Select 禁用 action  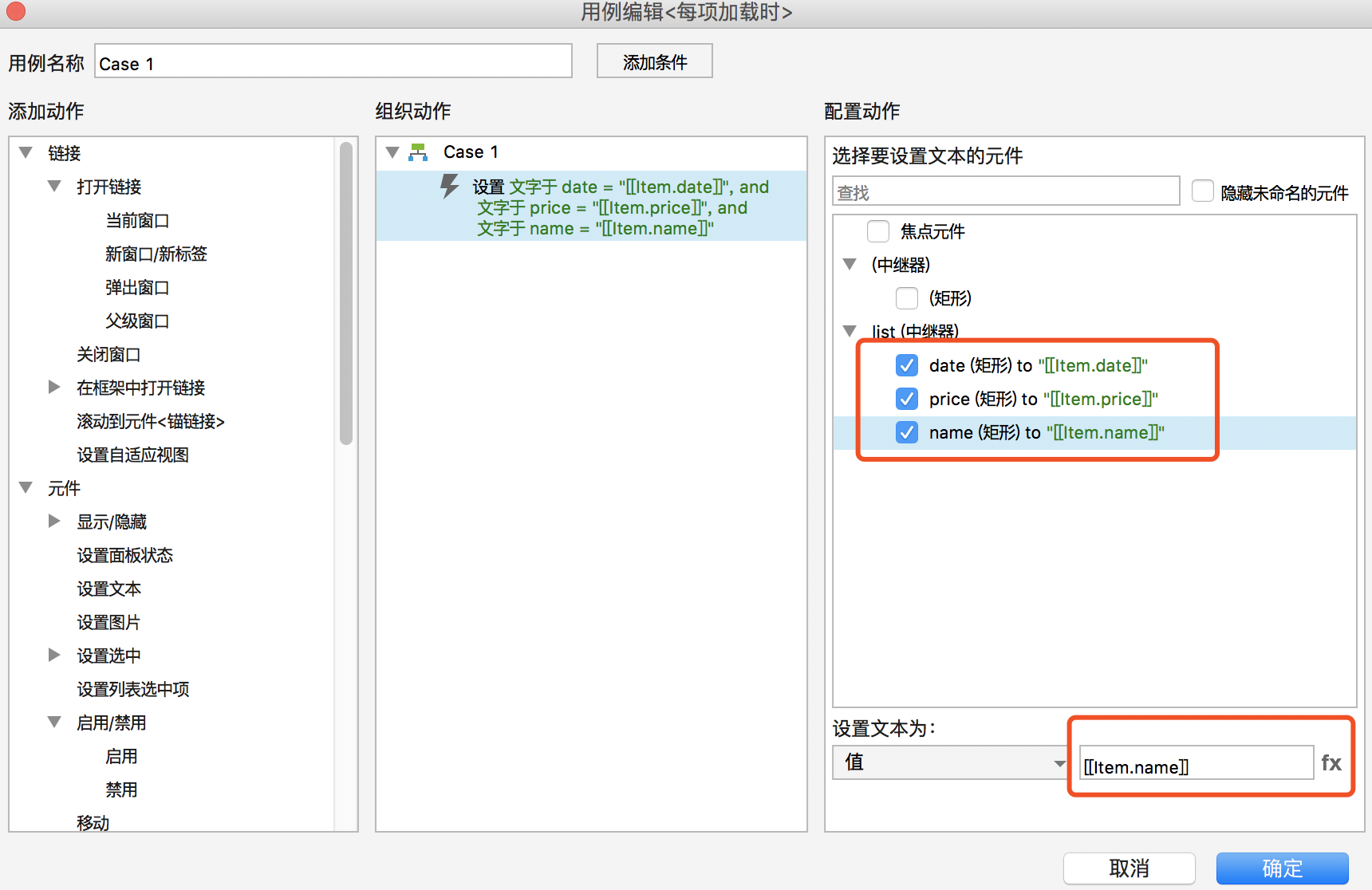121,790
